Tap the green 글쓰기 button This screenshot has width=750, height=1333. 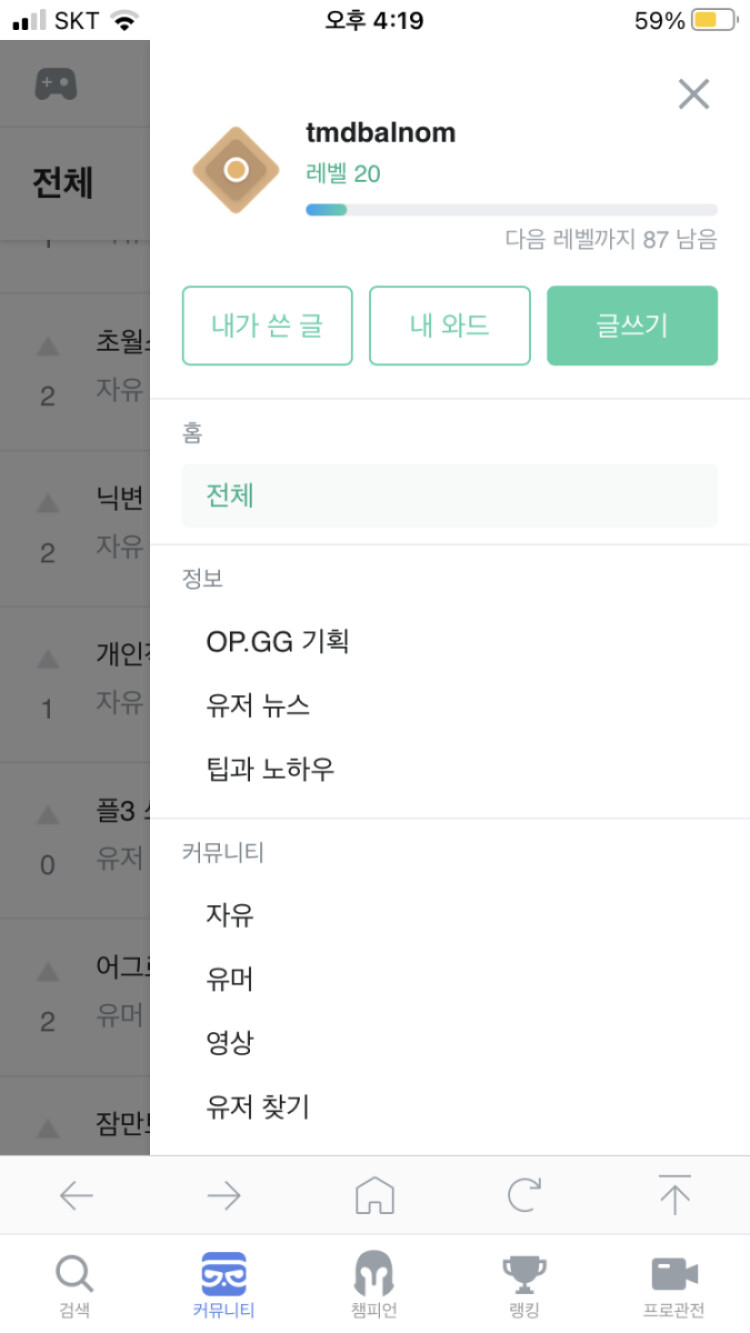[x=632, y=325]
